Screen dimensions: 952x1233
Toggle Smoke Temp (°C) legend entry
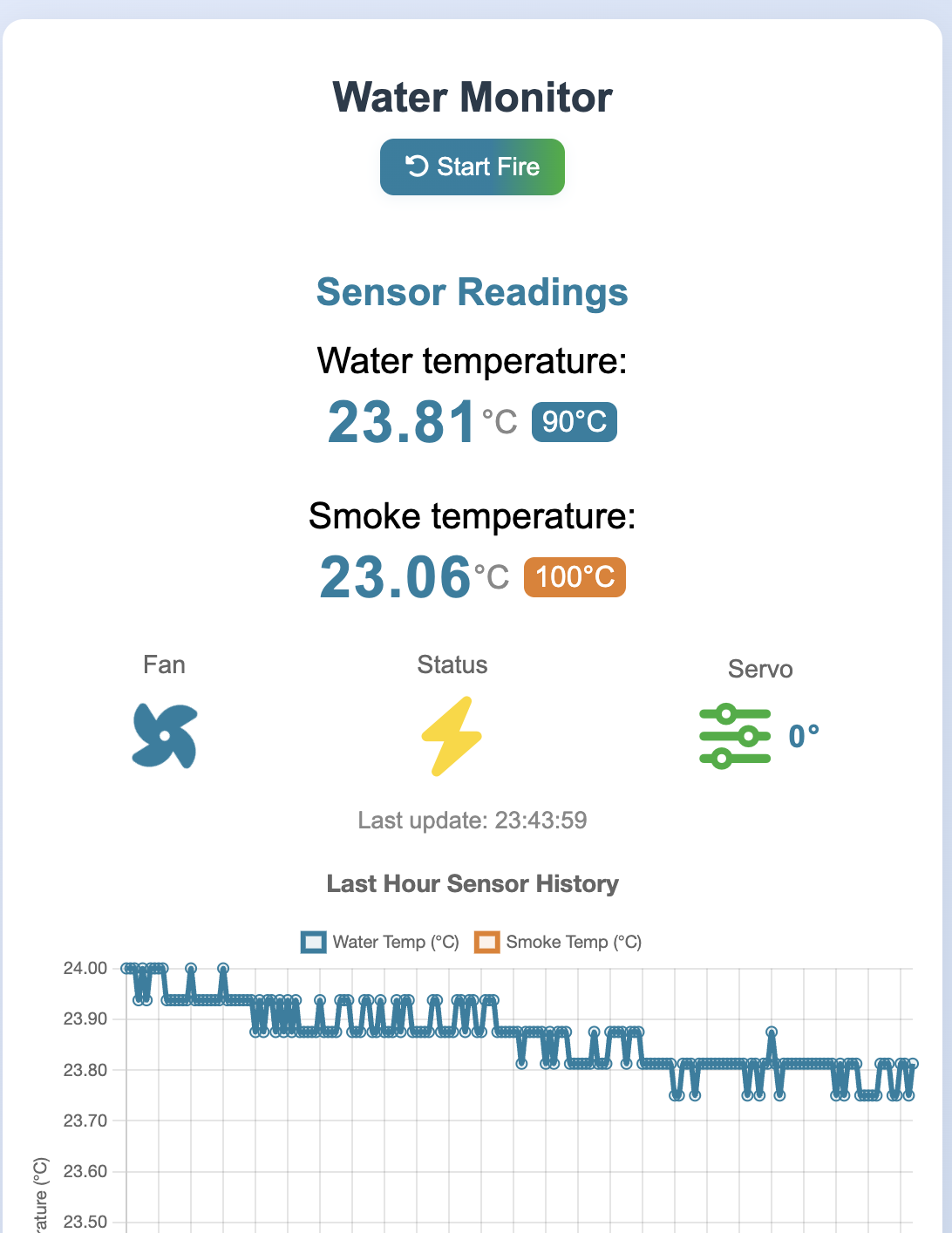click(x=558, y=942)
